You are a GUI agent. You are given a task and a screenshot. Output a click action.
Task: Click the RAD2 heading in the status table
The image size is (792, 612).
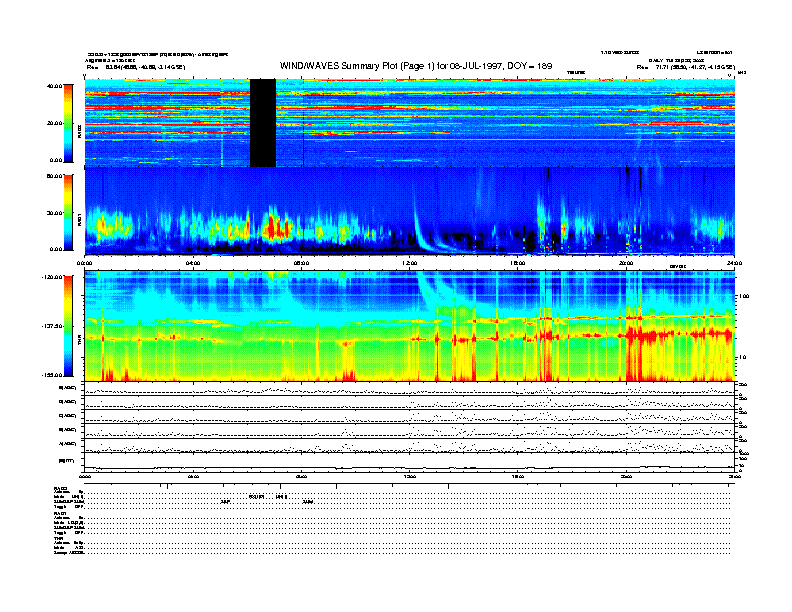(60, 488)
